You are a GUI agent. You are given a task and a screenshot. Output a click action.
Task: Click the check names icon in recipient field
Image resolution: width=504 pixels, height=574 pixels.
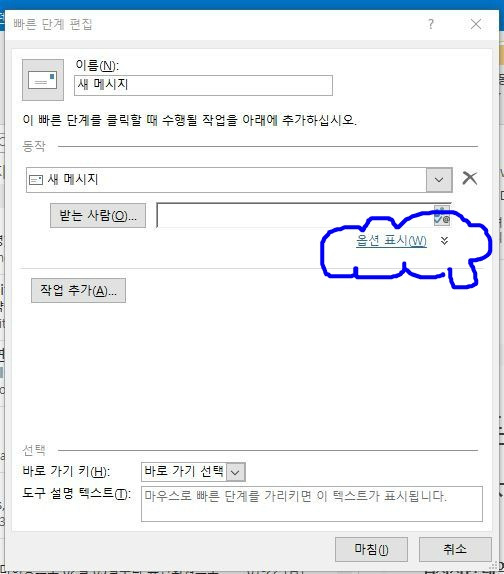tap(441, 216)
